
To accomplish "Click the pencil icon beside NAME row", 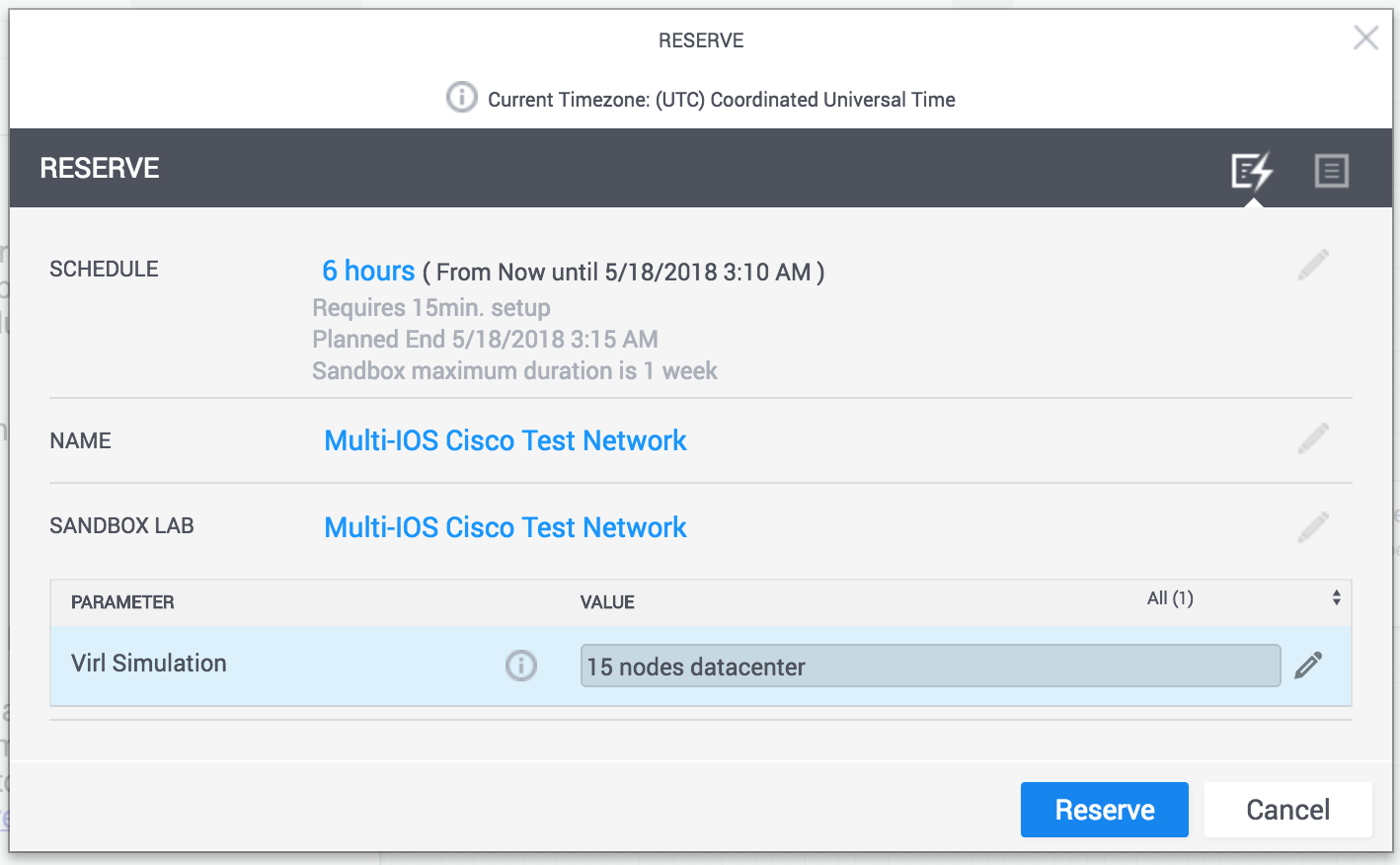I will (1313, 438).
